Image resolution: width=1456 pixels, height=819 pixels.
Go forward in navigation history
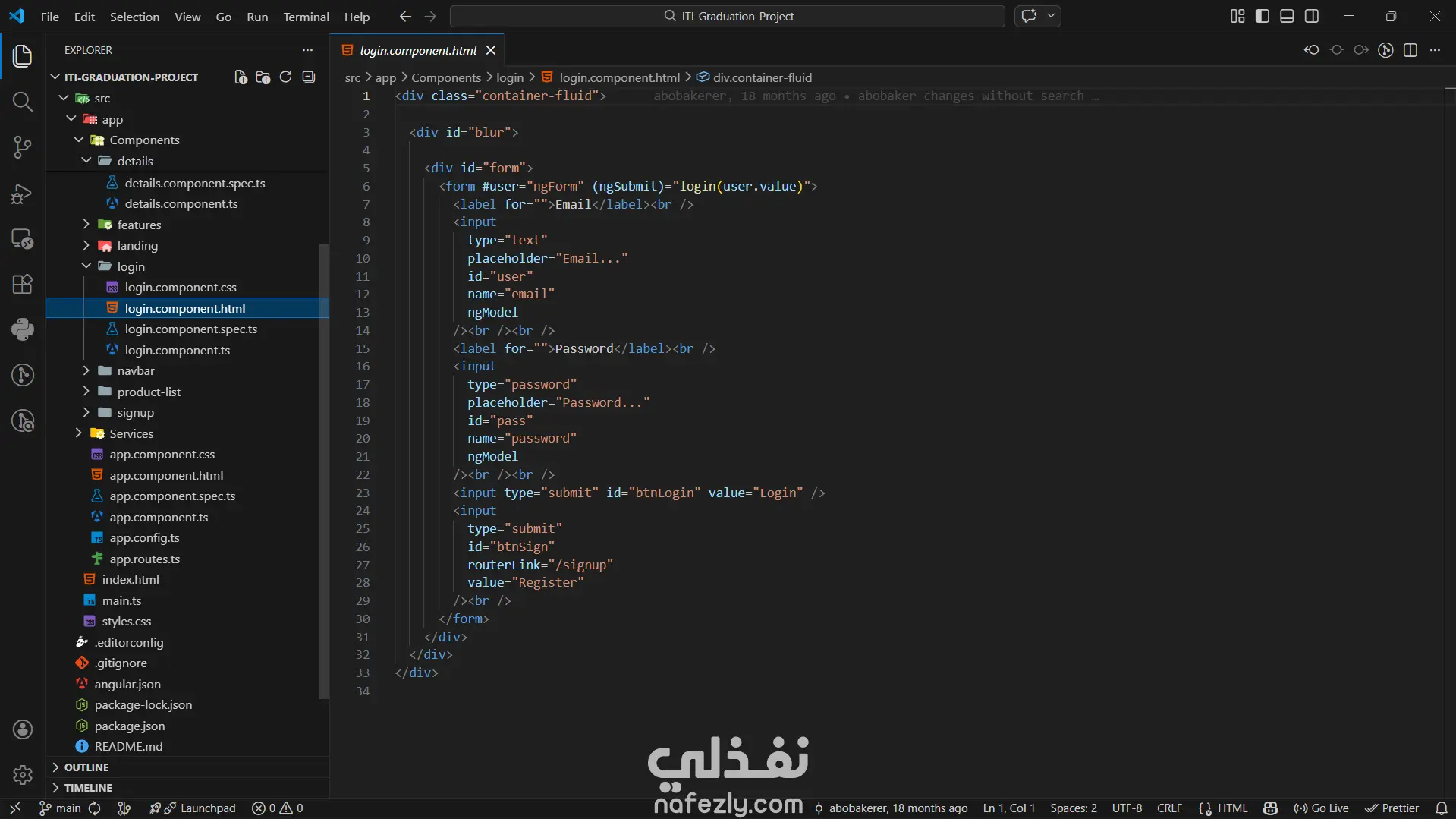430,16
